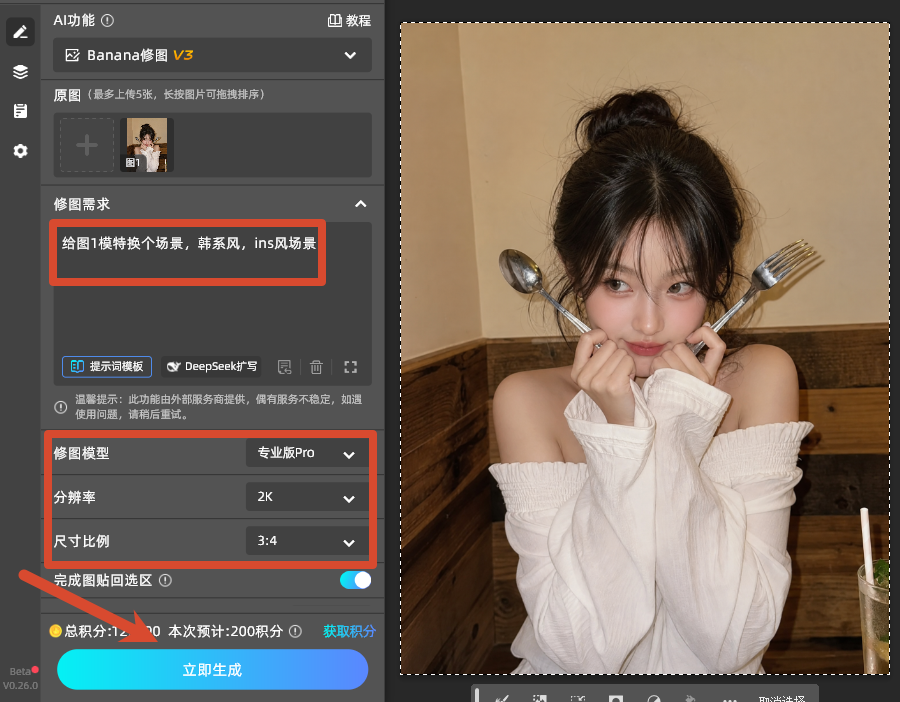Click the 温馨提示 warning info icon
This screenshot has width=900, height=702.
pyautogui.click(x=61, y=407)
